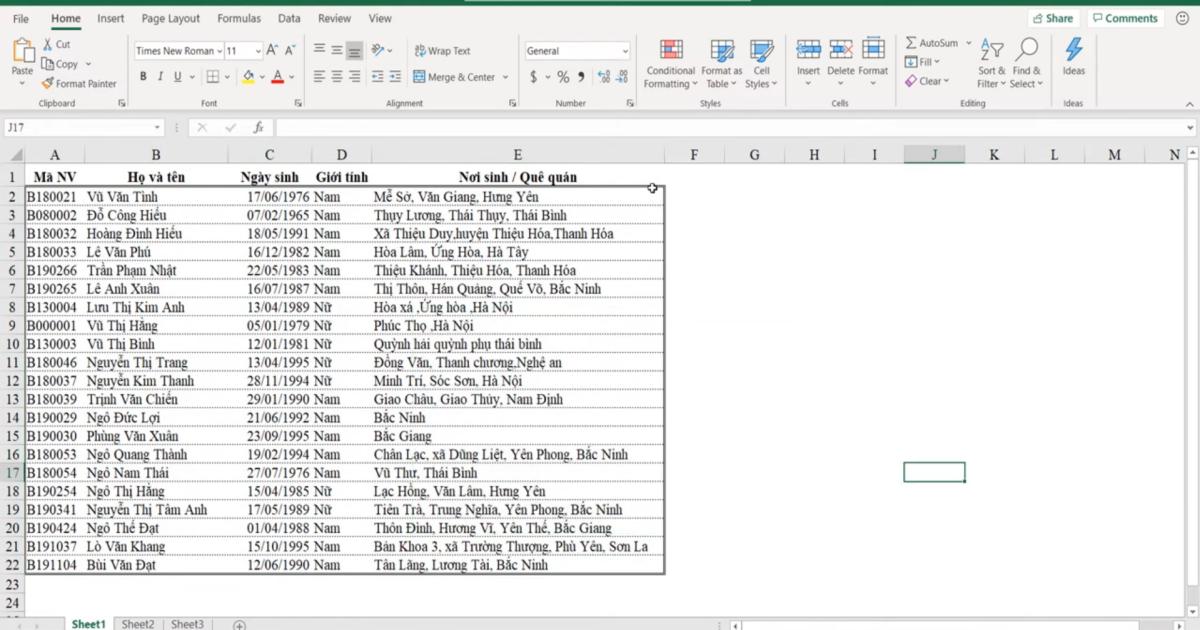Open the Review menu tab
Screen dimensions: 1200x630
334,18
